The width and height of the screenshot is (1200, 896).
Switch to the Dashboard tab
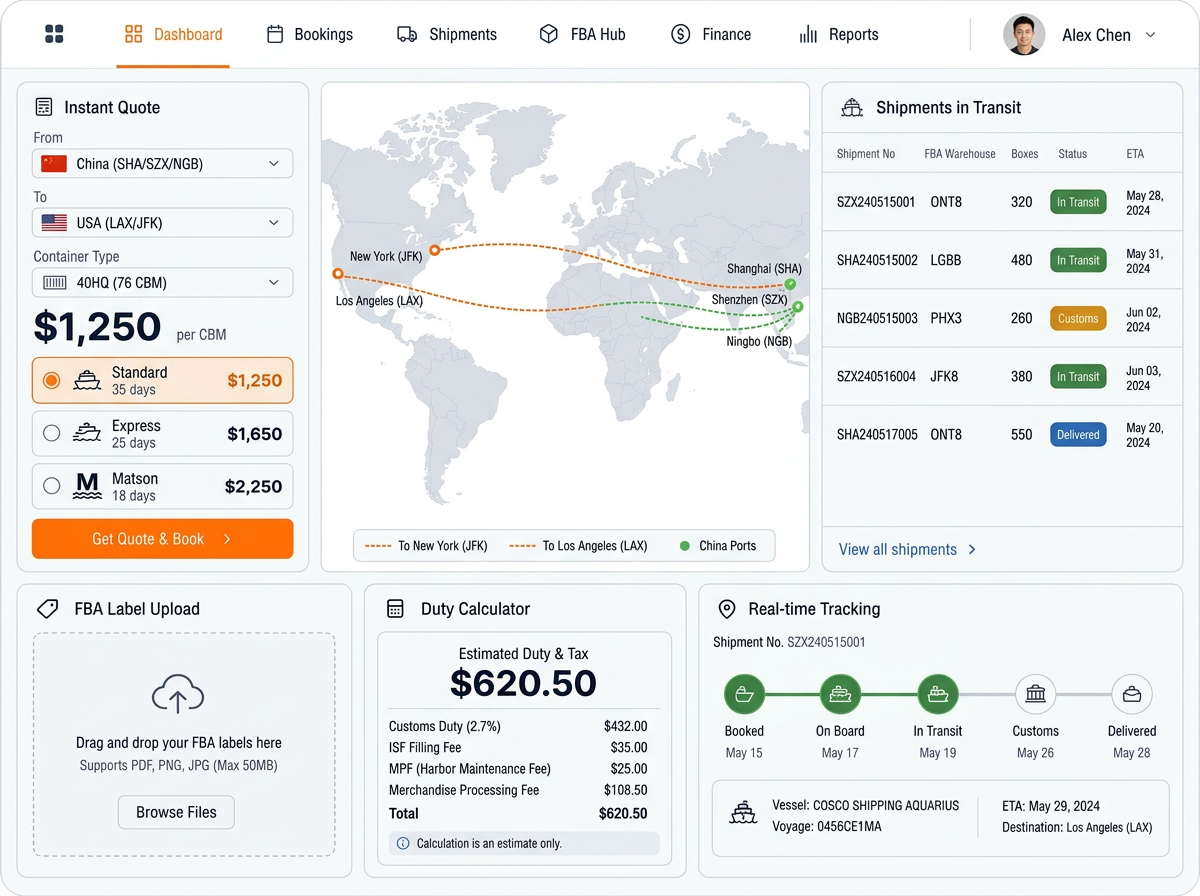(173, 34)
